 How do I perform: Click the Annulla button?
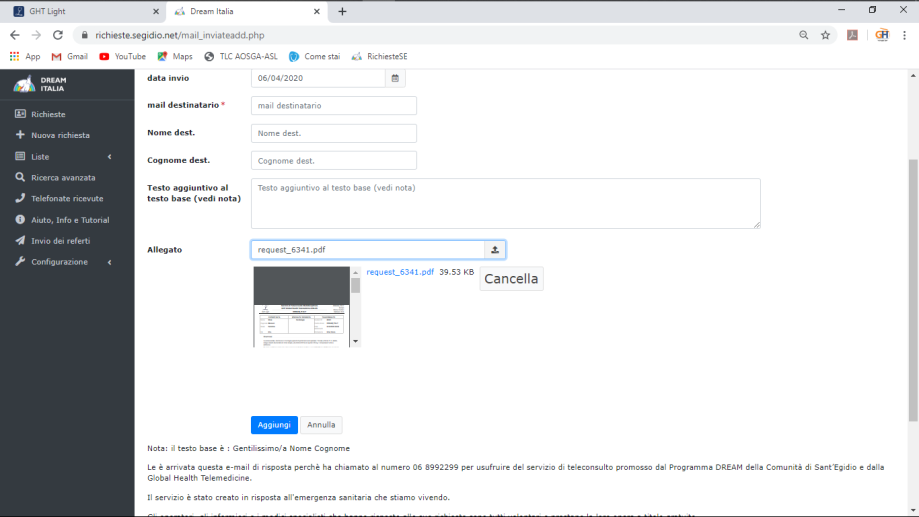[x=321, y=425]
